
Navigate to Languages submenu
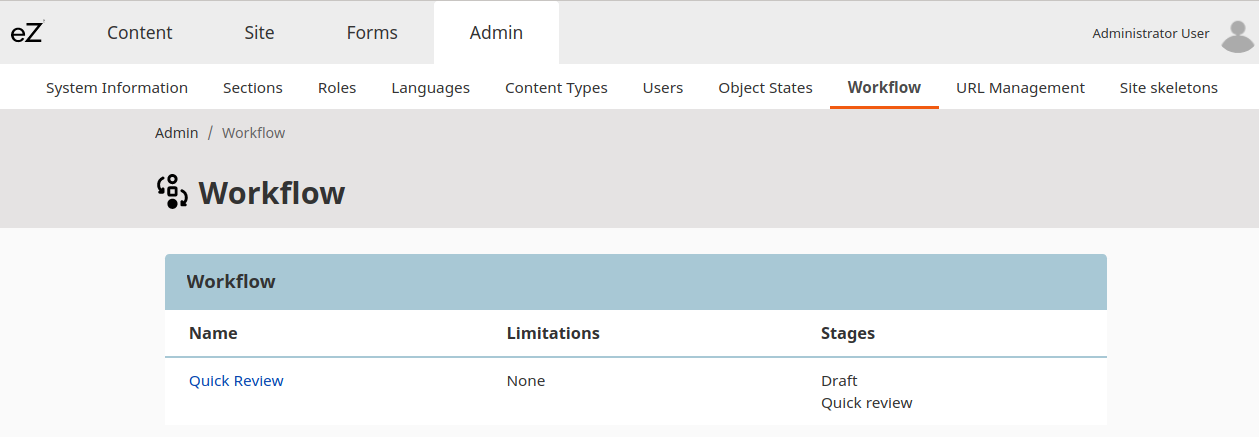[430, 88]
